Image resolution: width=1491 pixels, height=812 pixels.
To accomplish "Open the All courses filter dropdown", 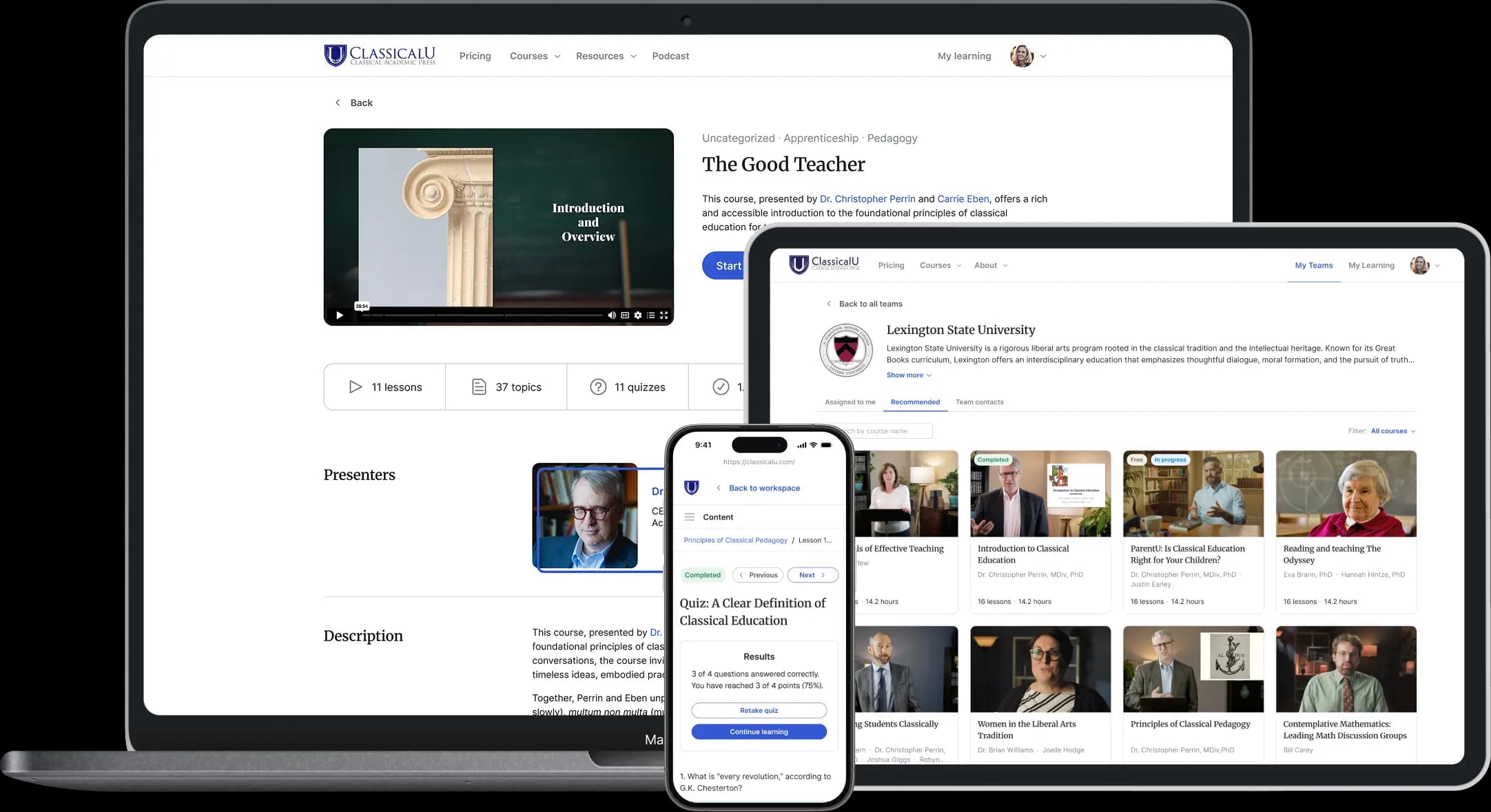I will tap(1393, 431).
